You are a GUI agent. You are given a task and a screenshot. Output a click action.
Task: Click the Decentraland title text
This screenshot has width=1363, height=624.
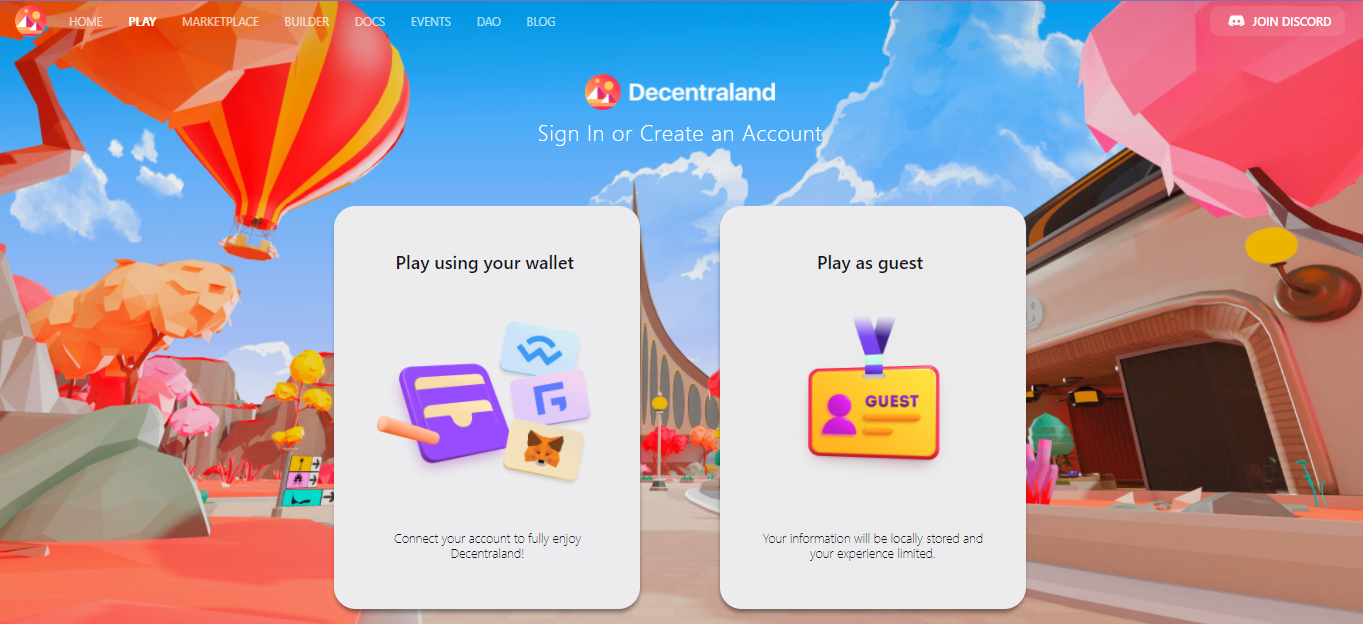point(702,92)
